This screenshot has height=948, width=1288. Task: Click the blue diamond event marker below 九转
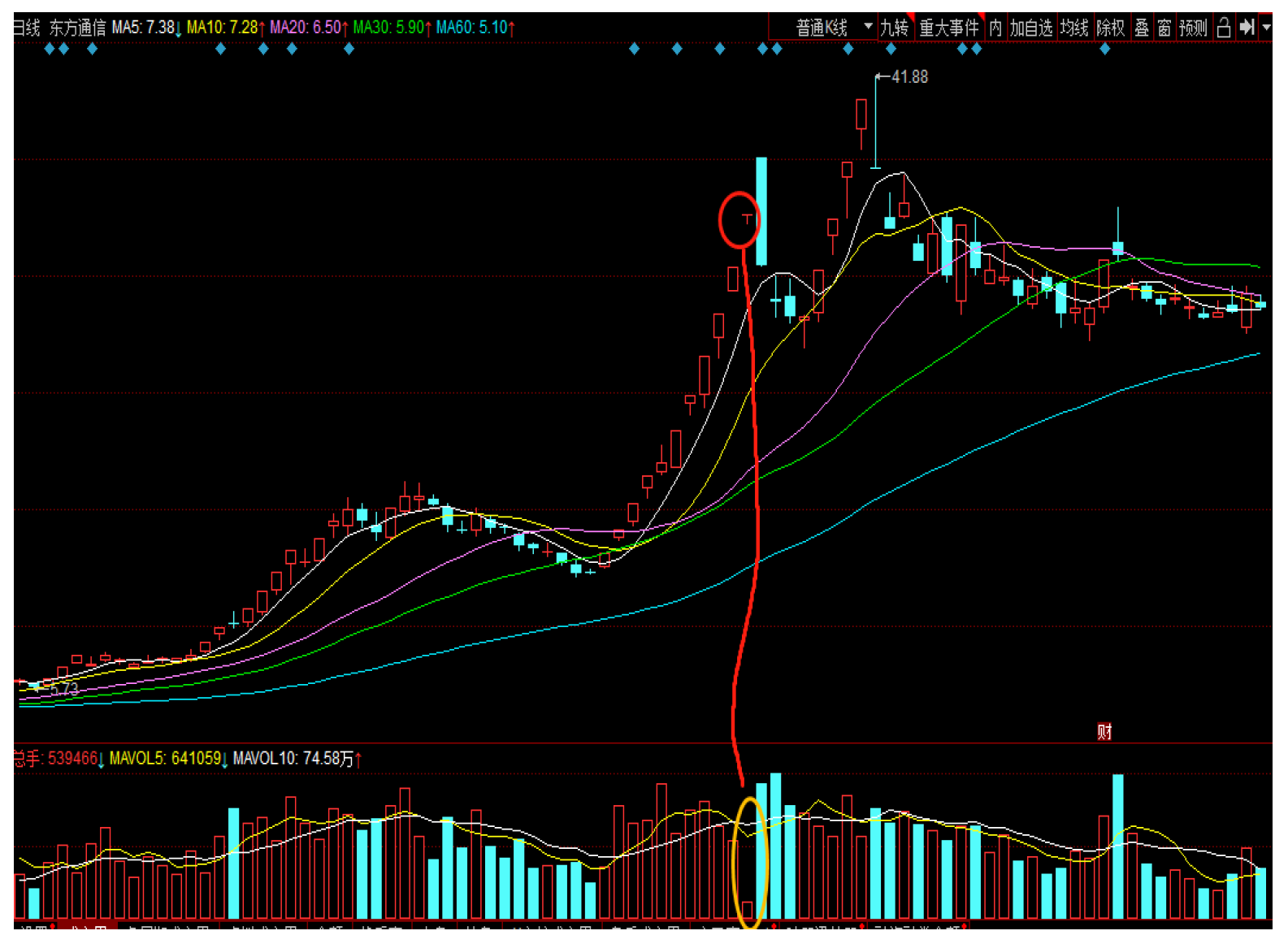pyautogui.click(x=891, y=49)
